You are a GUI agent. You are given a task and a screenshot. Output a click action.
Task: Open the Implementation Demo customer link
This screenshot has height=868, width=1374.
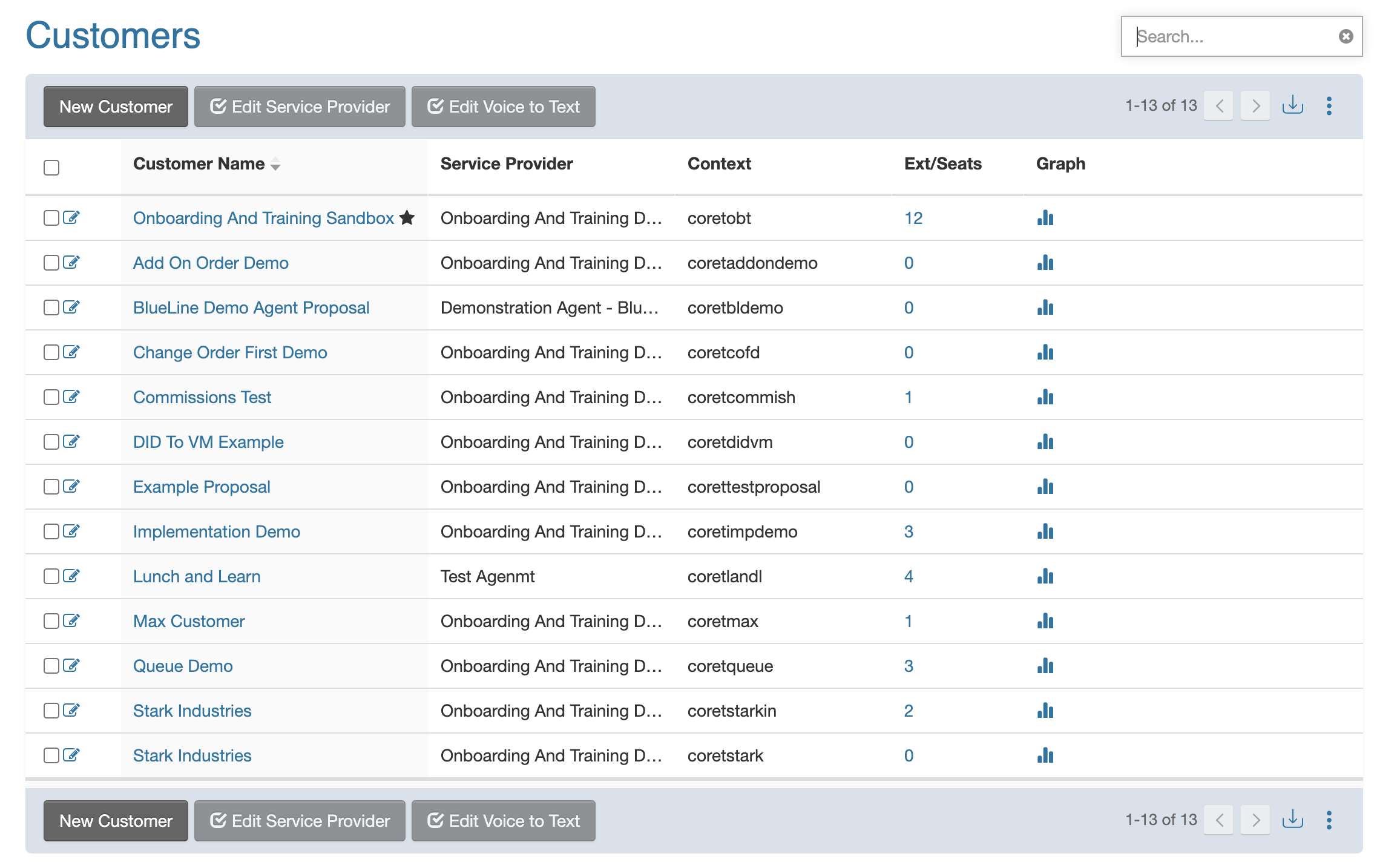(x=217, y=531)
